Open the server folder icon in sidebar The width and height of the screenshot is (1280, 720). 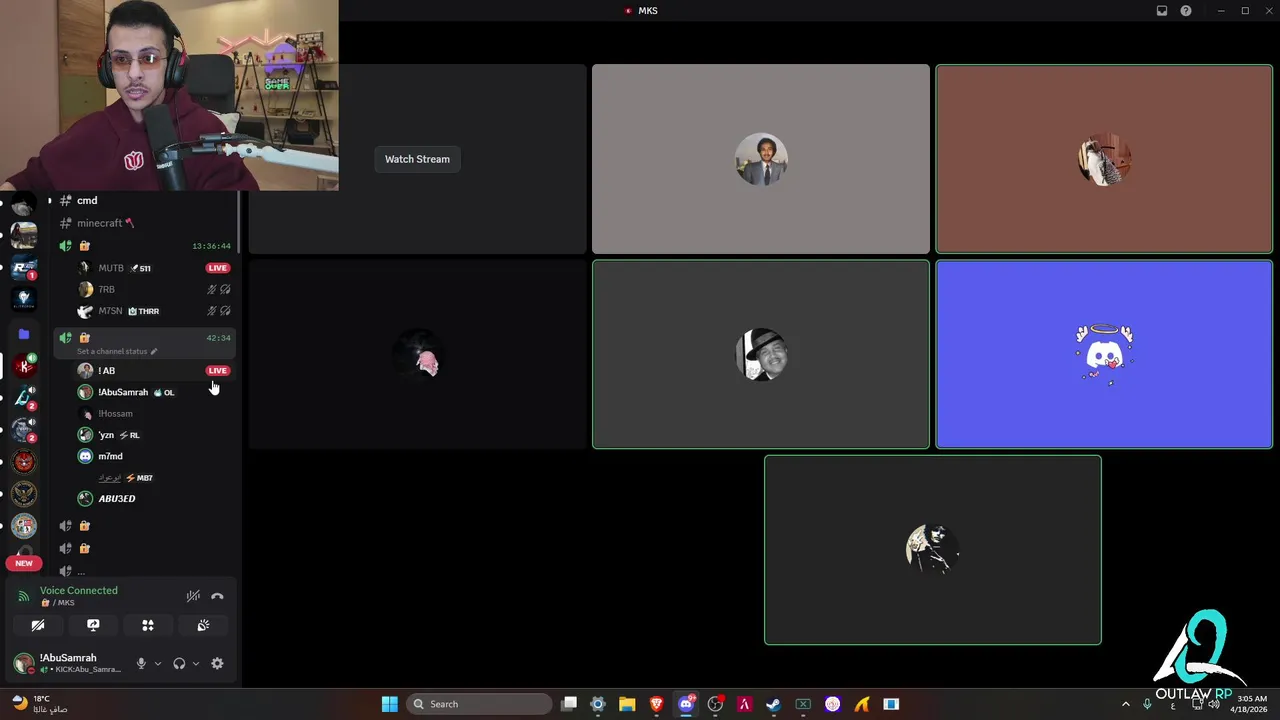pyautogui.click(x=24, y=334)
